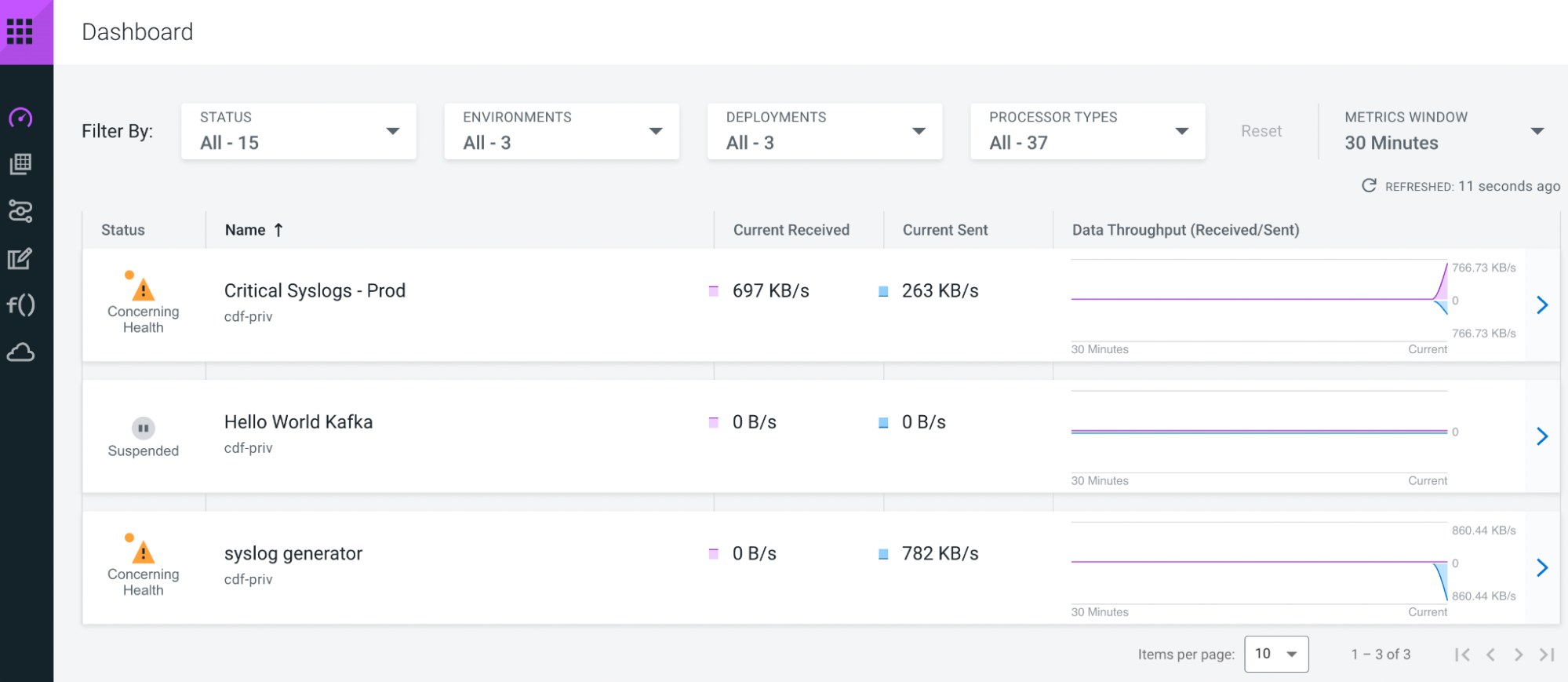
Task: Go to the next page
Action: 1519,655
